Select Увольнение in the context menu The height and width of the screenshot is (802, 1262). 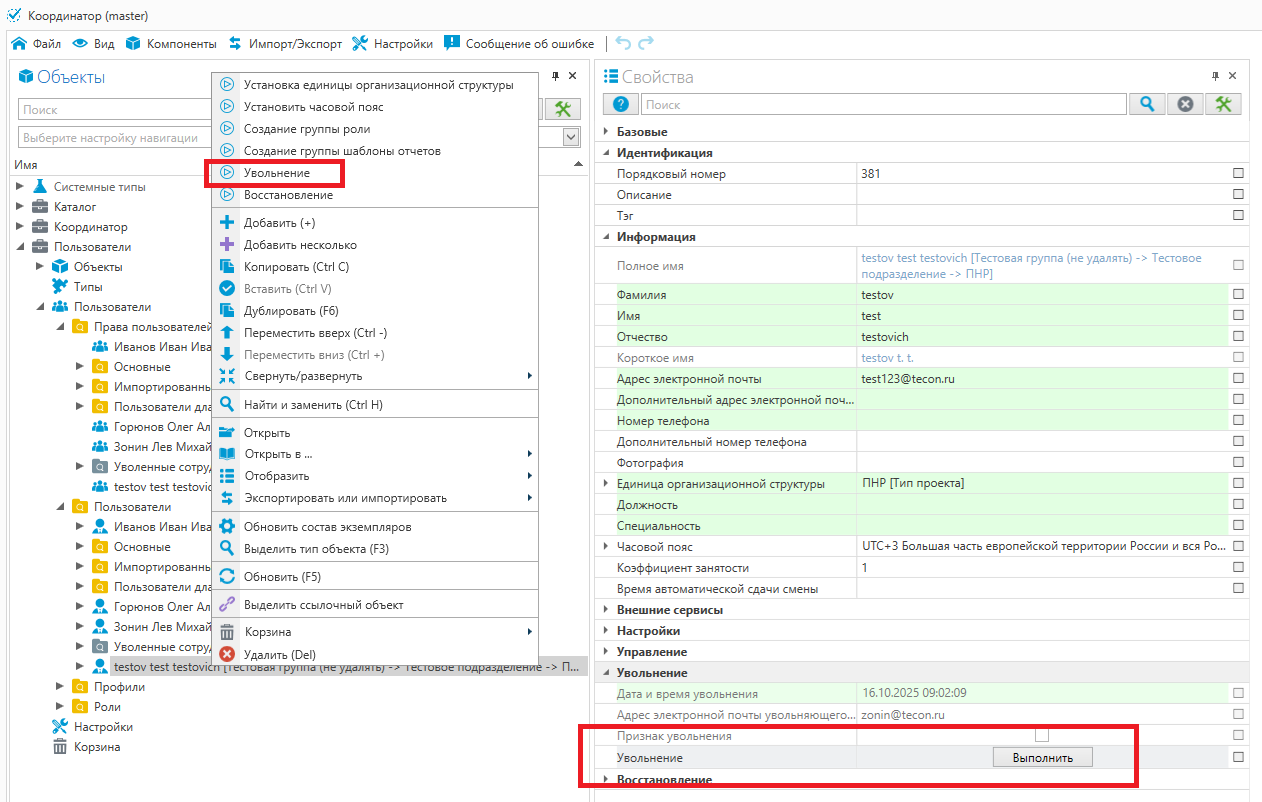pos(277,173)
